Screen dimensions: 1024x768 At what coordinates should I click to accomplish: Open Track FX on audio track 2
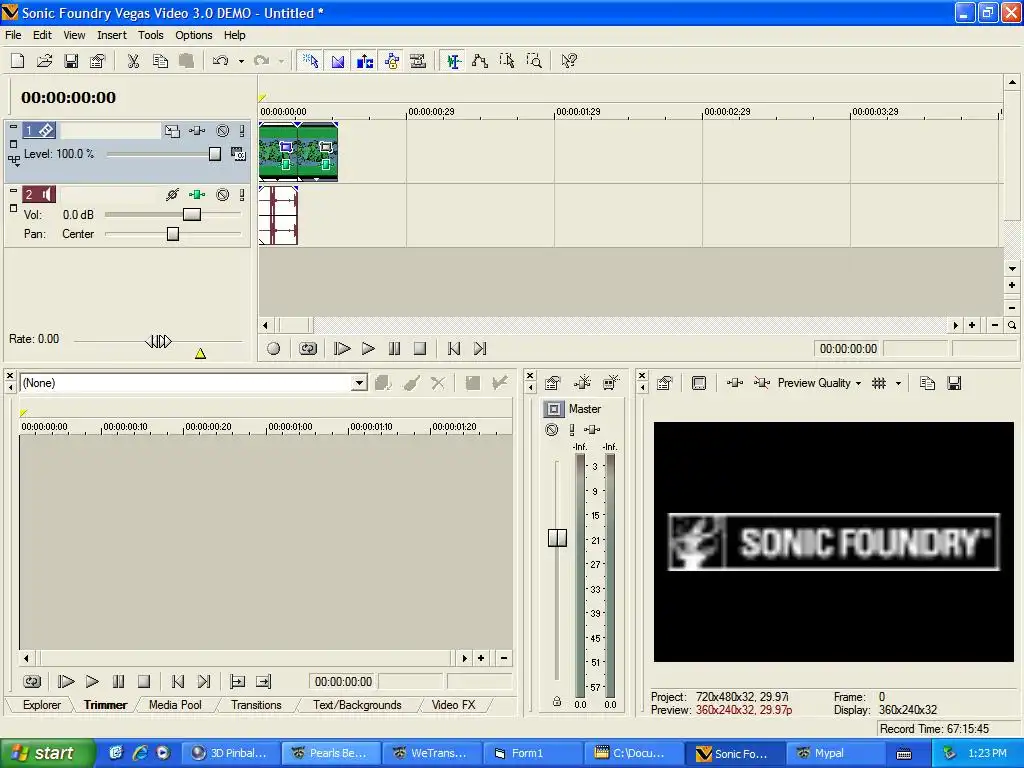(197, 195)
